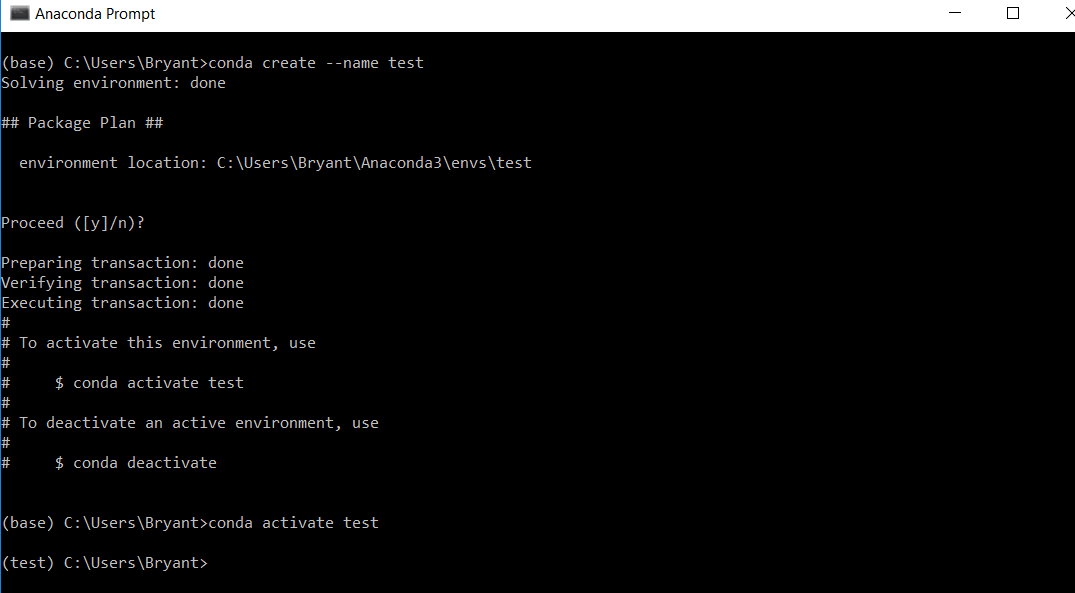Click the maximize window button
This screenshot has height=593, width=1075.
click(x=1012, y=13)
